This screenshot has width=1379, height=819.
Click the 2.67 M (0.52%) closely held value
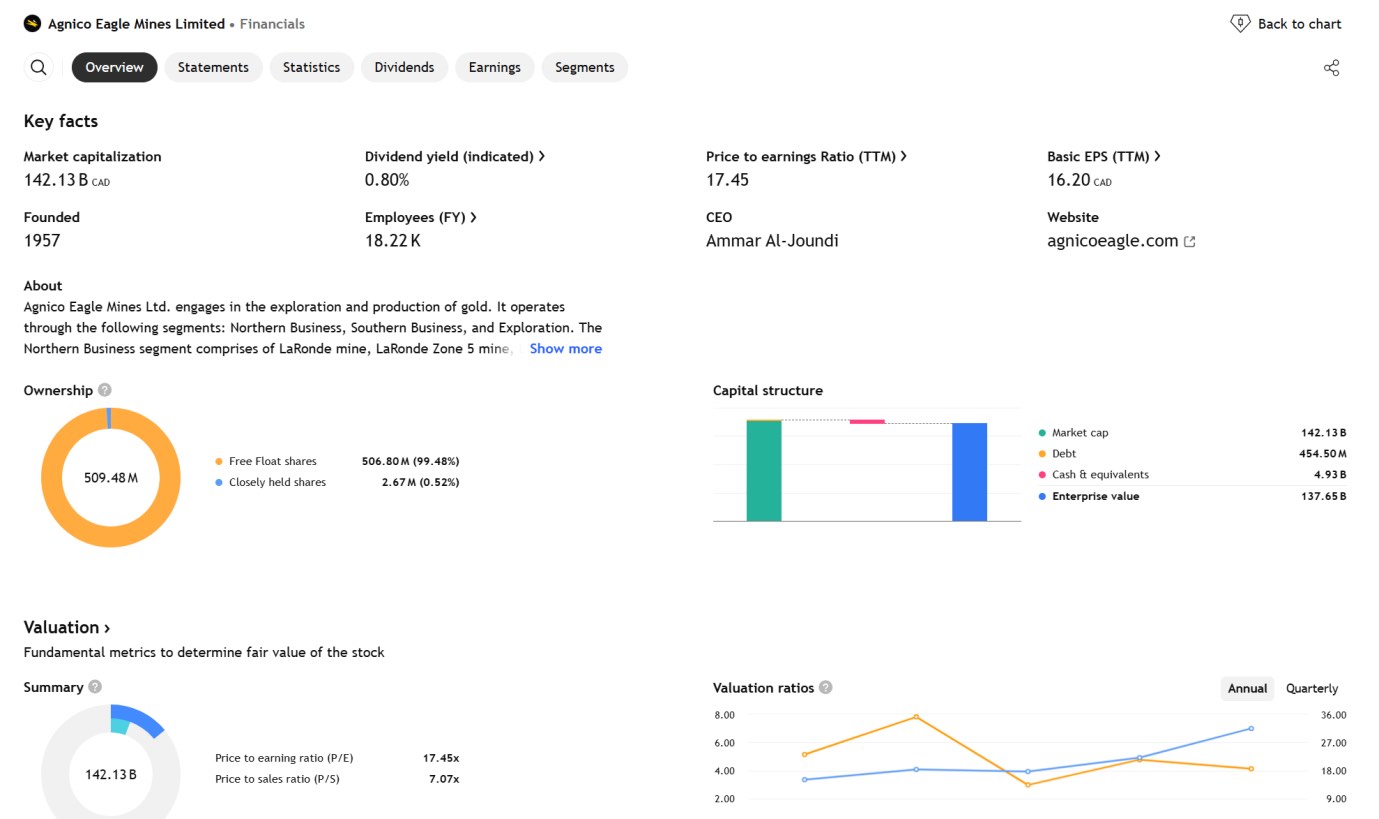click(420, 482)
